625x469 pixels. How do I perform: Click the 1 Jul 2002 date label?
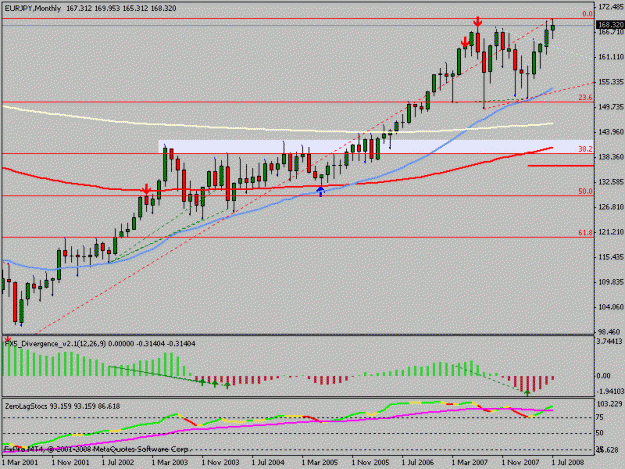tap(118, 462)
